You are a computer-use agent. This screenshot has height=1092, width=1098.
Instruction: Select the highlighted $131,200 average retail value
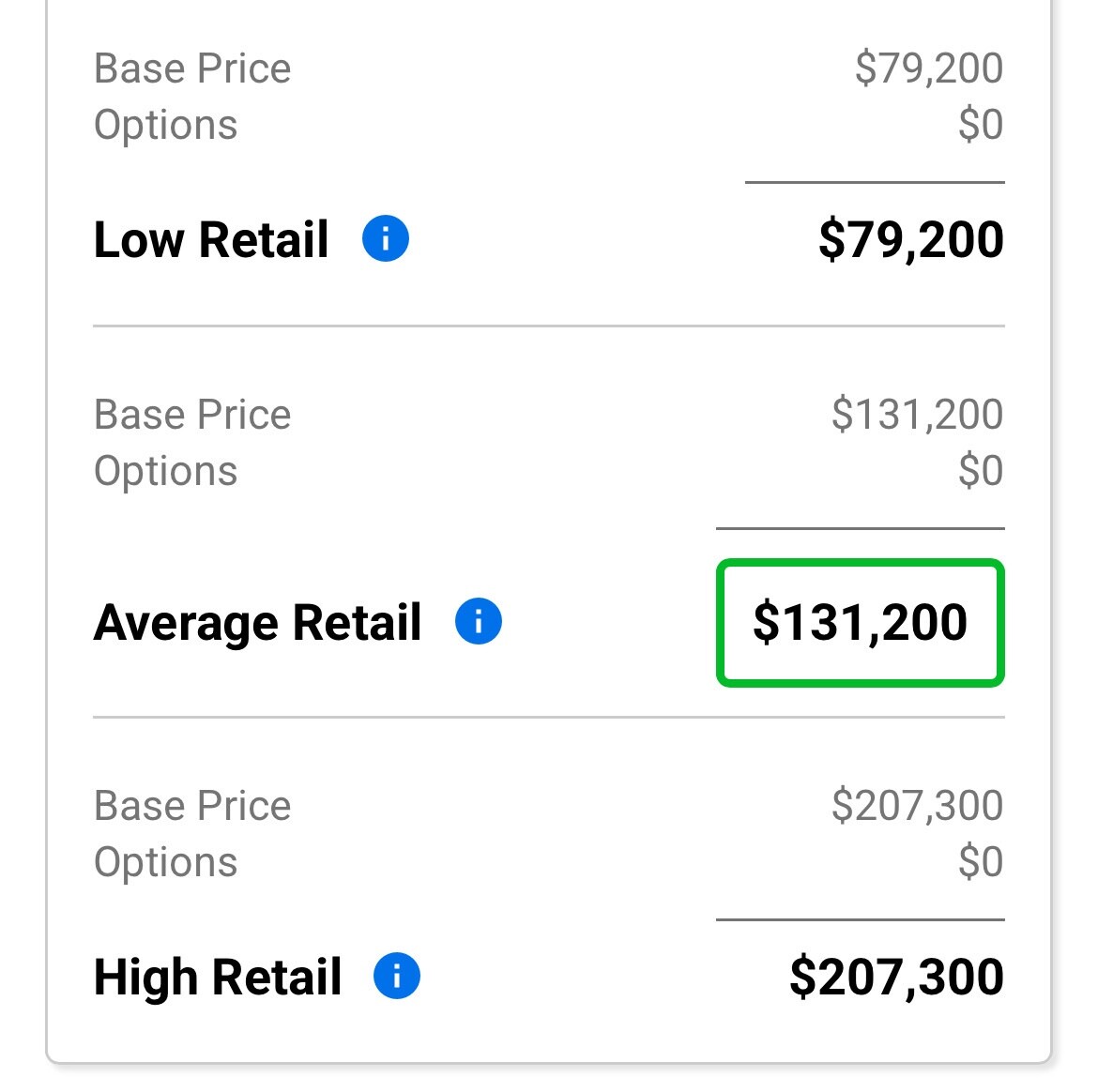860,623
